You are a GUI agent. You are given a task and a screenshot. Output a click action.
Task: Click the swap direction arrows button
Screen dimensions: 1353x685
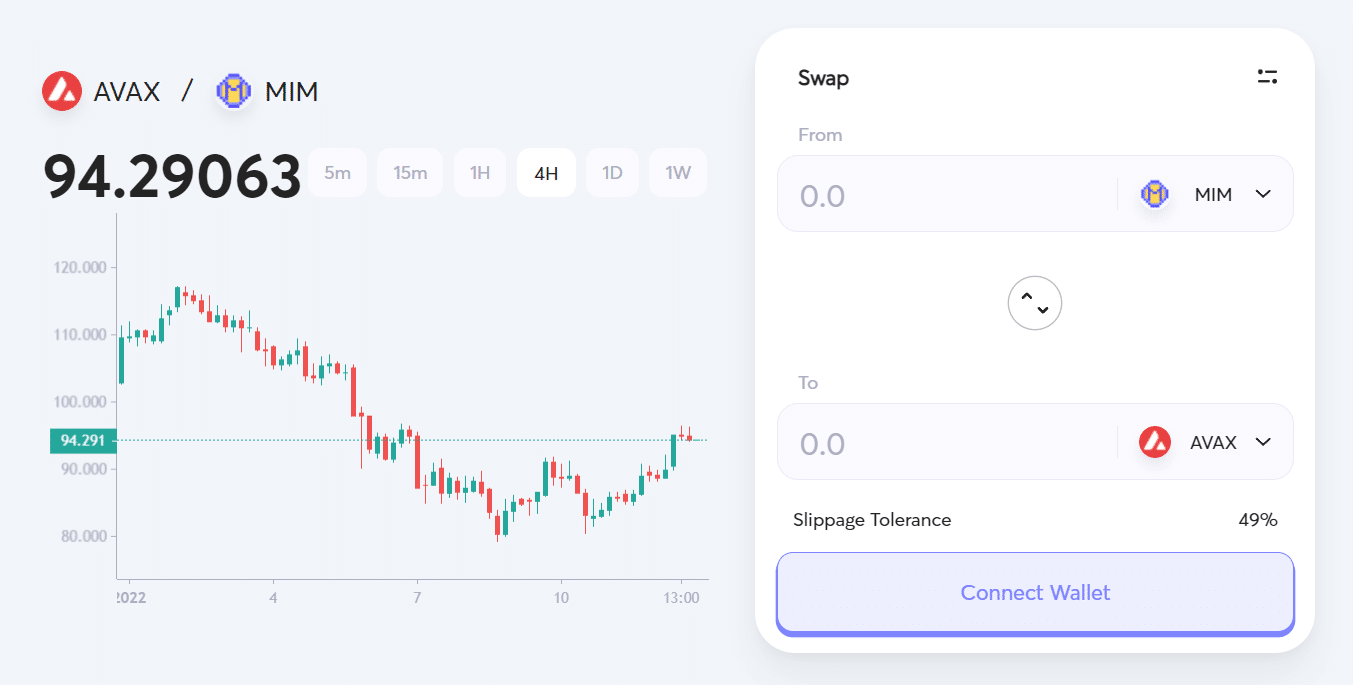coord(1035,303)
